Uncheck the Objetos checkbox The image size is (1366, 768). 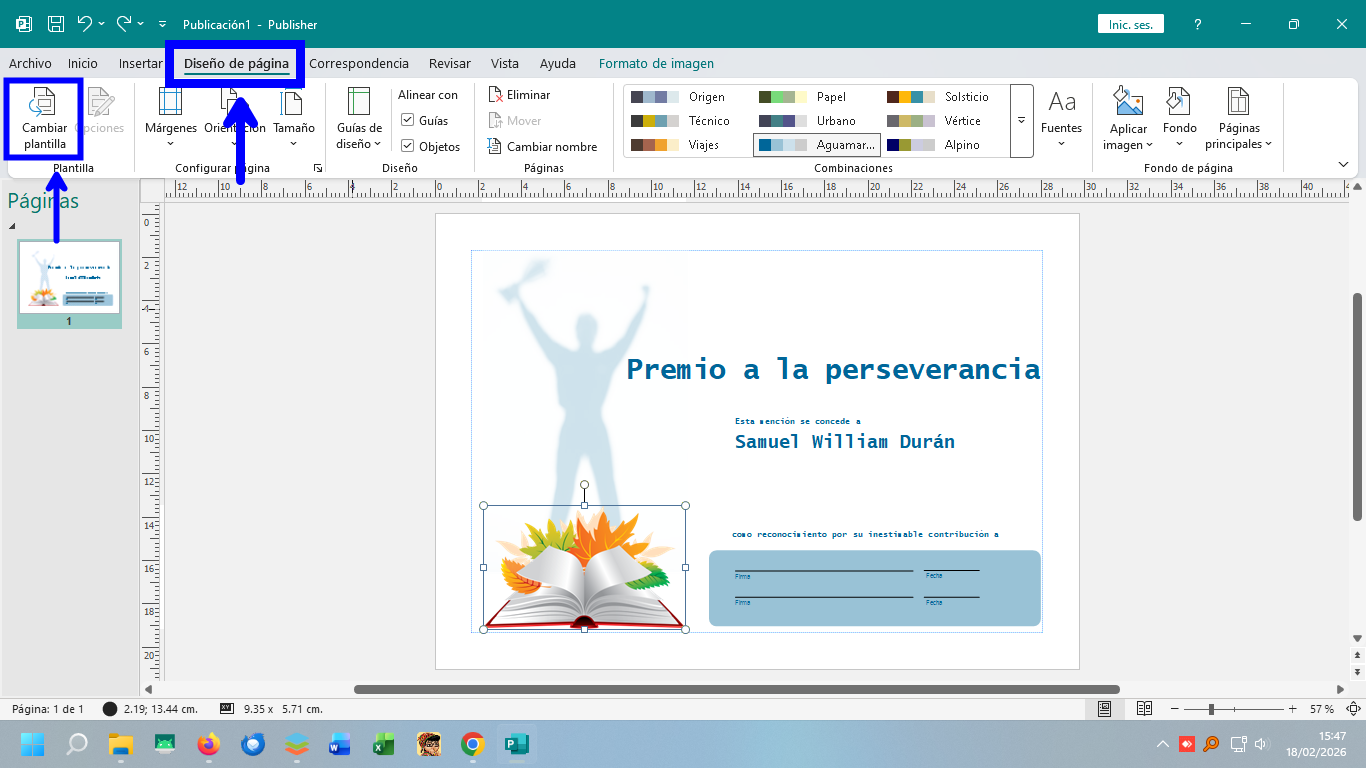pos(408,146)
